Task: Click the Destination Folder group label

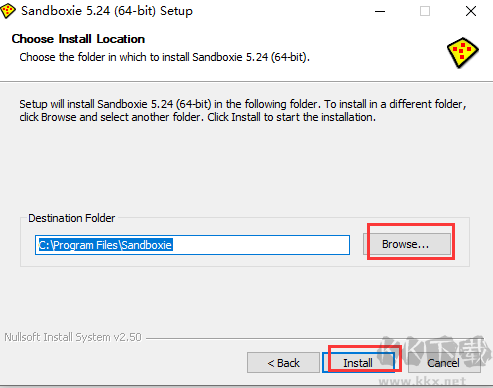Action: pyautogui.click(x=72, y=218)
